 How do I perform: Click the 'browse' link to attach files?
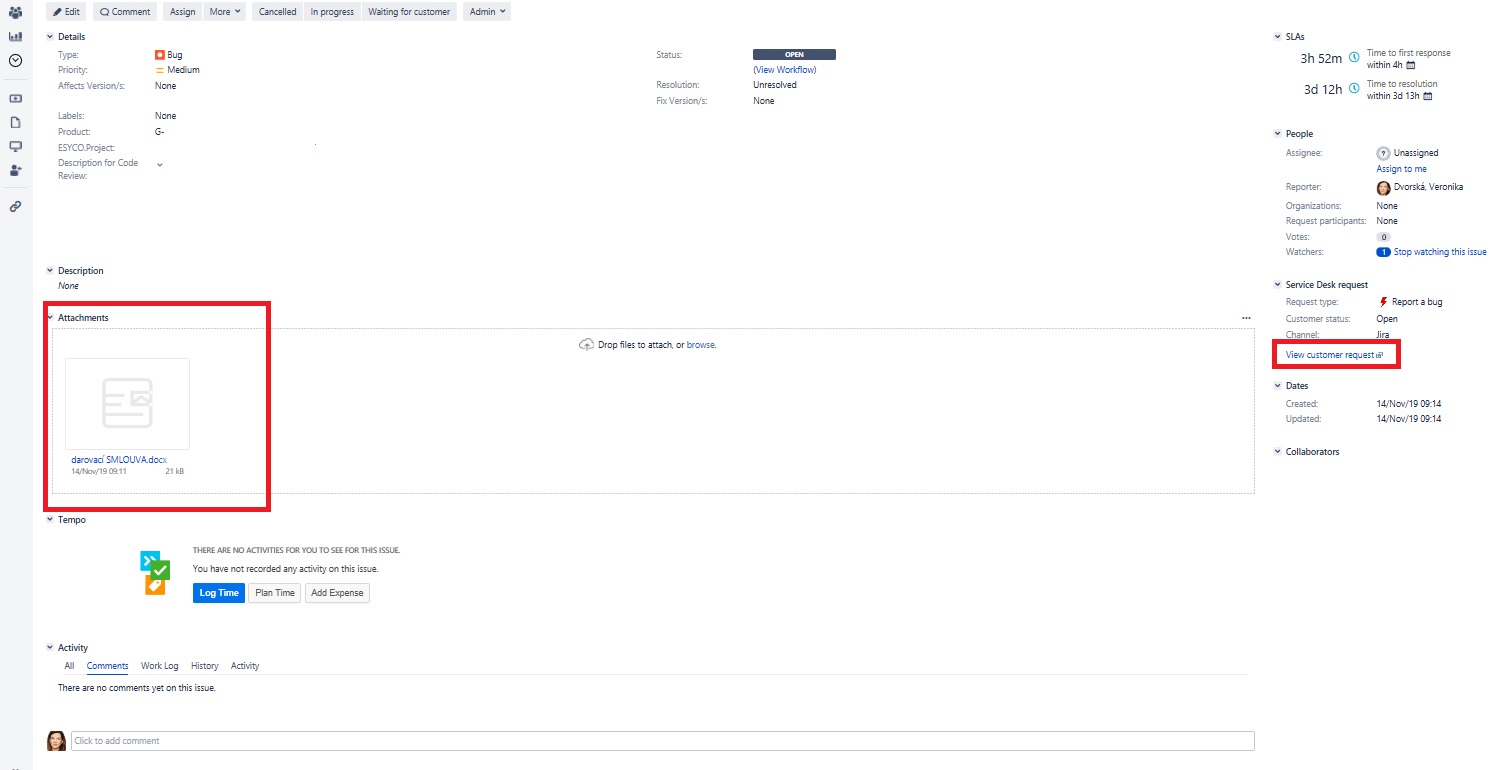point(700,345)
